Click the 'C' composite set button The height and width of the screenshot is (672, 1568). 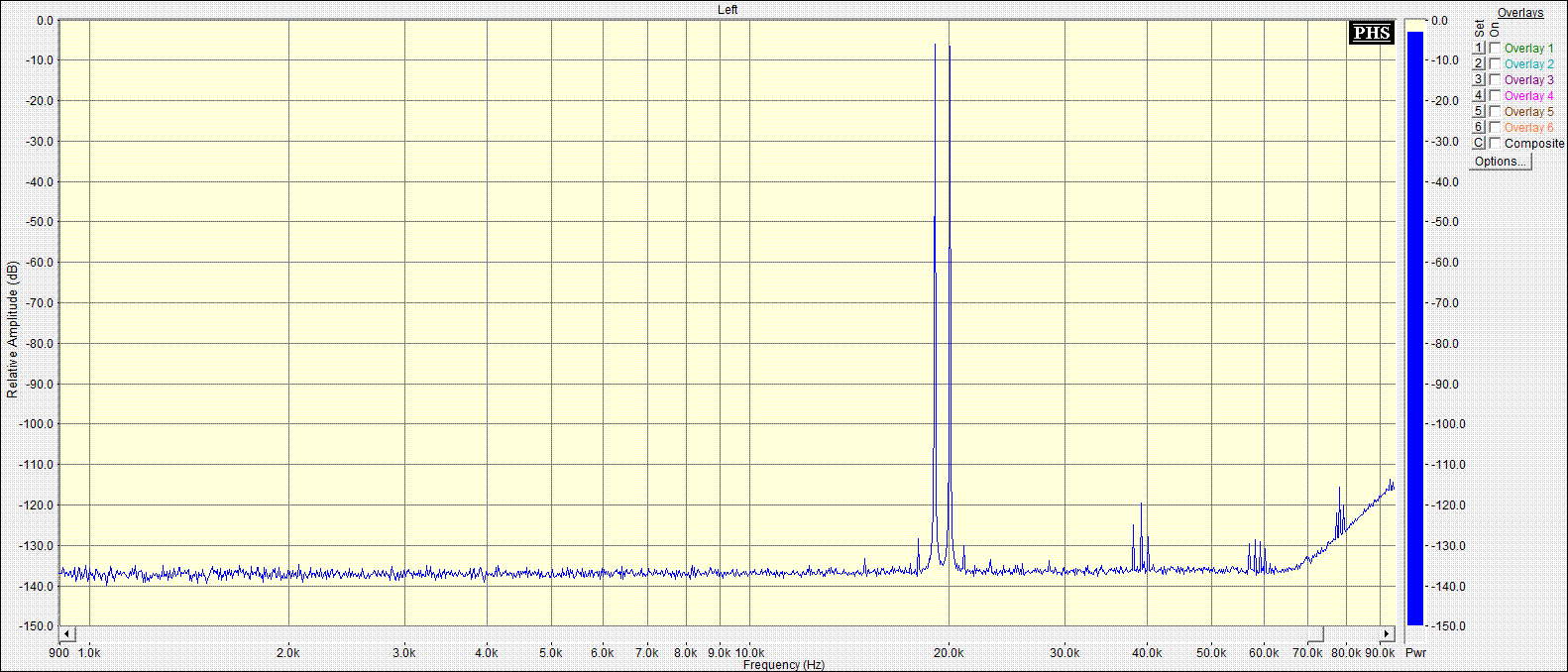pos(1478,143)
